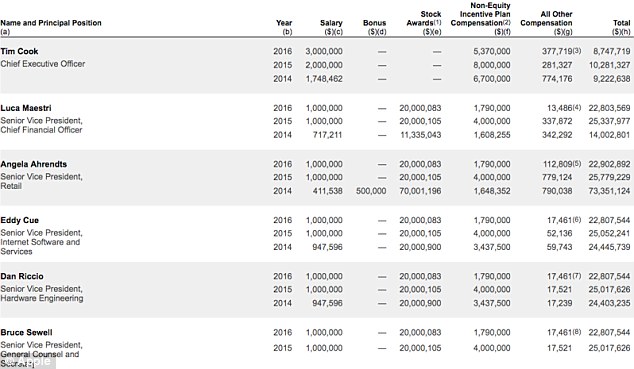Click the 'Retail' position text
The width and height of the screenshot is (634, 369).
11,186
